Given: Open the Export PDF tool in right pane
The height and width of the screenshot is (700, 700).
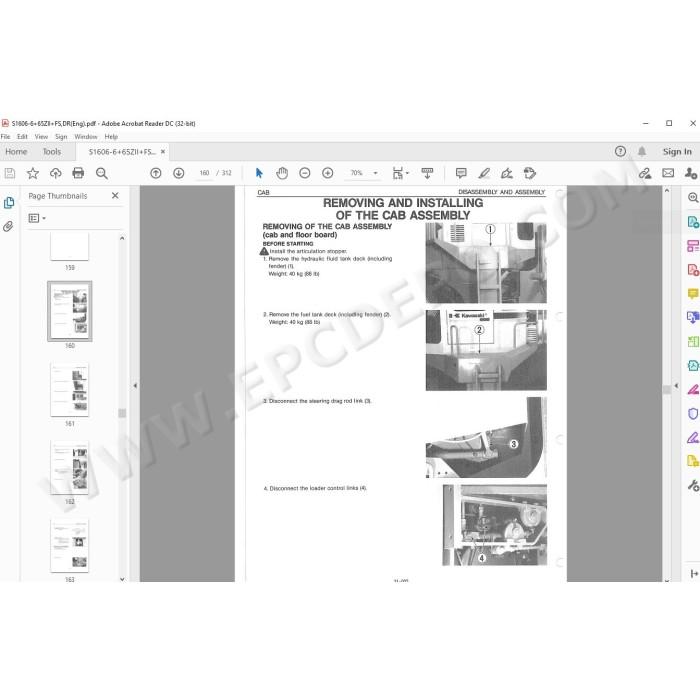Looking at the screenshot, I should coord(693,221).
